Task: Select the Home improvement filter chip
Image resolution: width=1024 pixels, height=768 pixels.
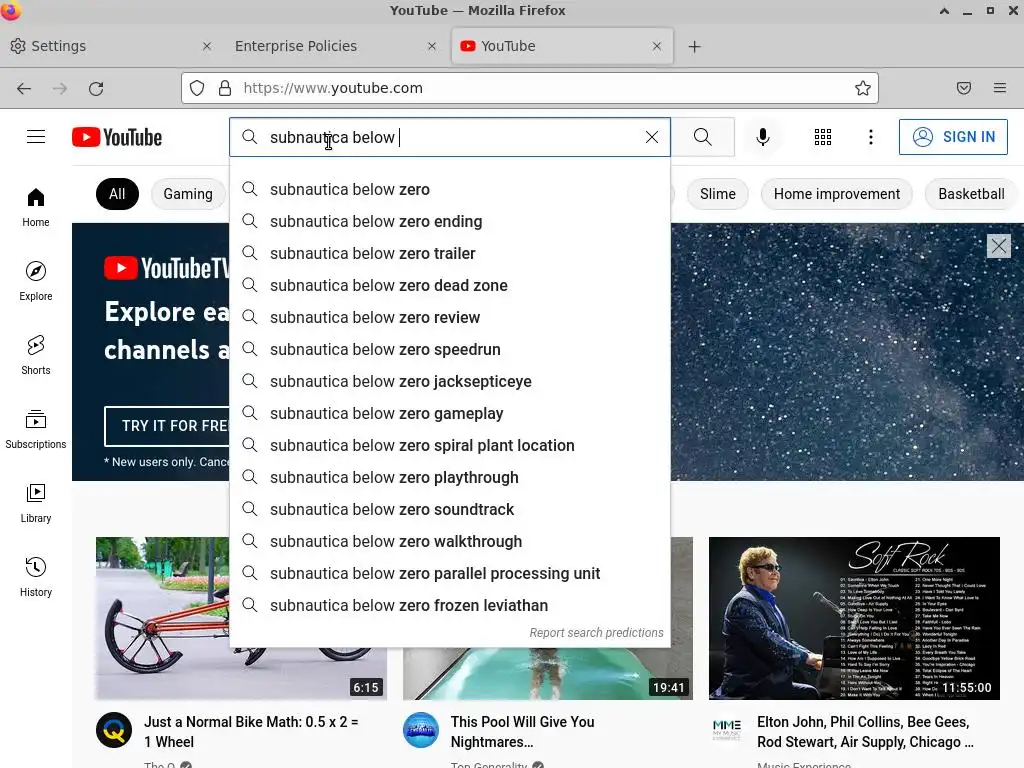Action: click(x=837, y=194)
